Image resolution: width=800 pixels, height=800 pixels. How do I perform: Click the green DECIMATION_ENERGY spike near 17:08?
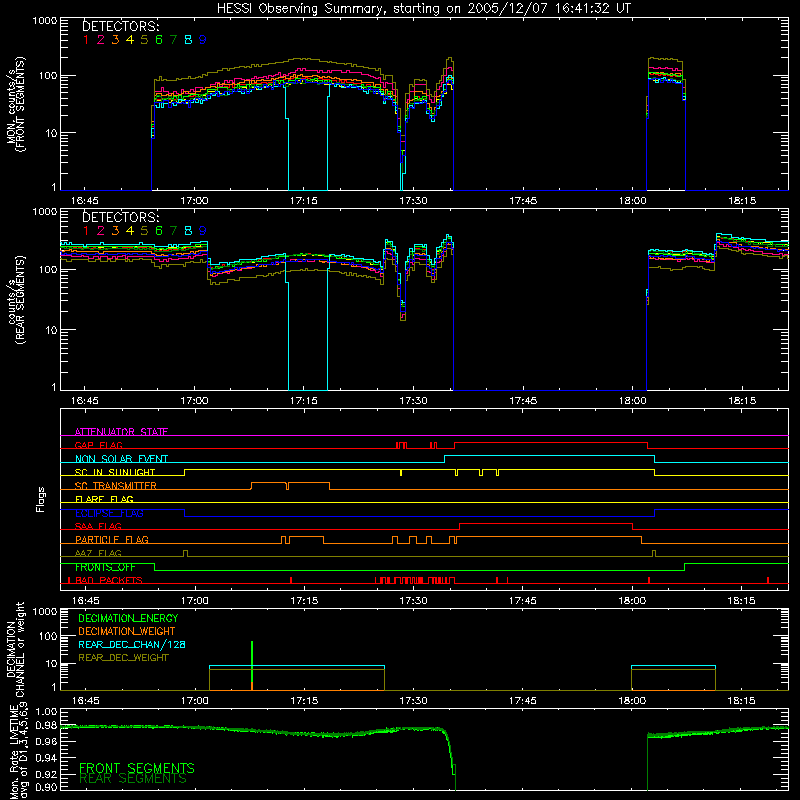click(252, 666)
